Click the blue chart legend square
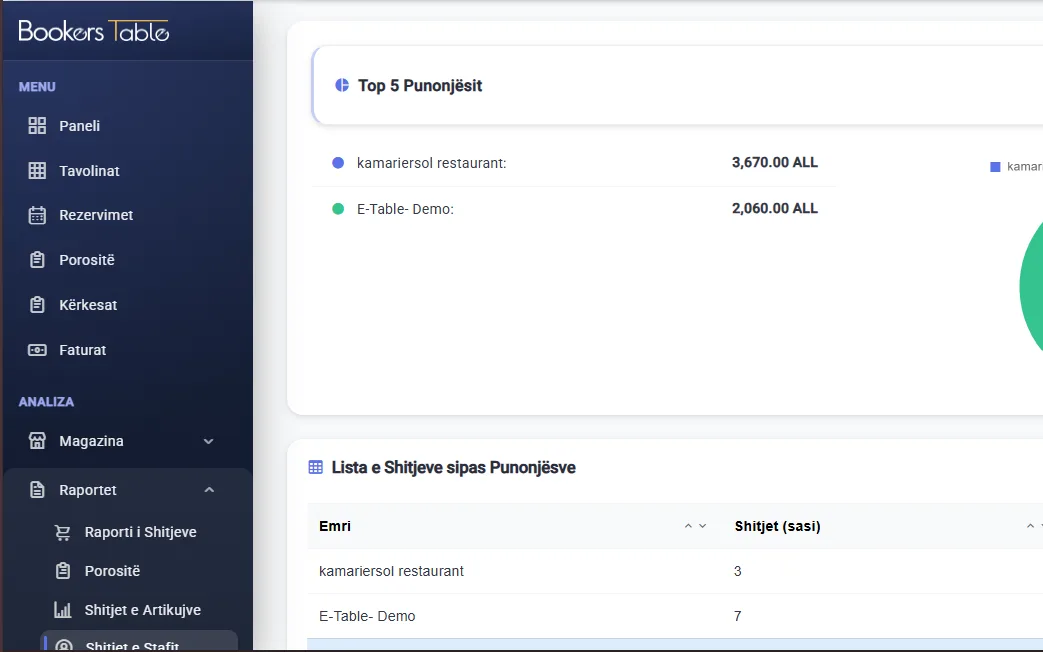The width and height of the screenshot is (1043, 652). [x=995, y=167]
